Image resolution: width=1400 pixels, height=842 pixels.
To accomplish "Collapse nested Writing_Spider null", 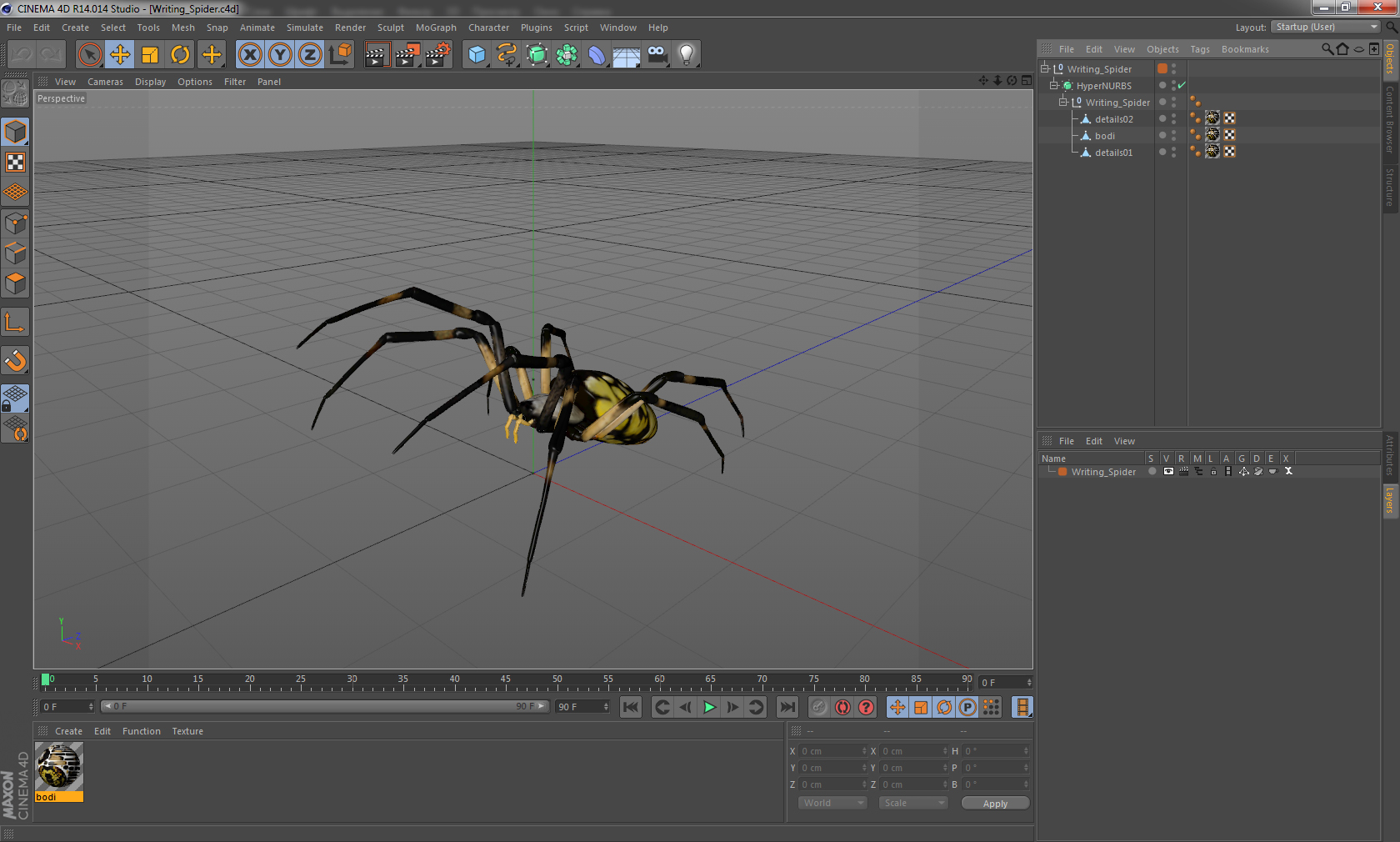I will (1063, 102).
